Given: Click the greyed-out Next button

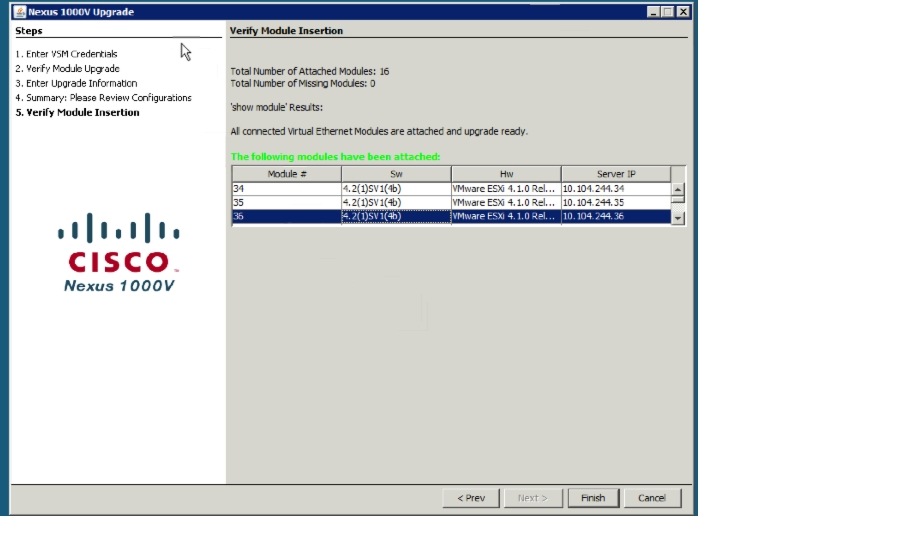Looking at the screenshot, I should pos(533,498).
